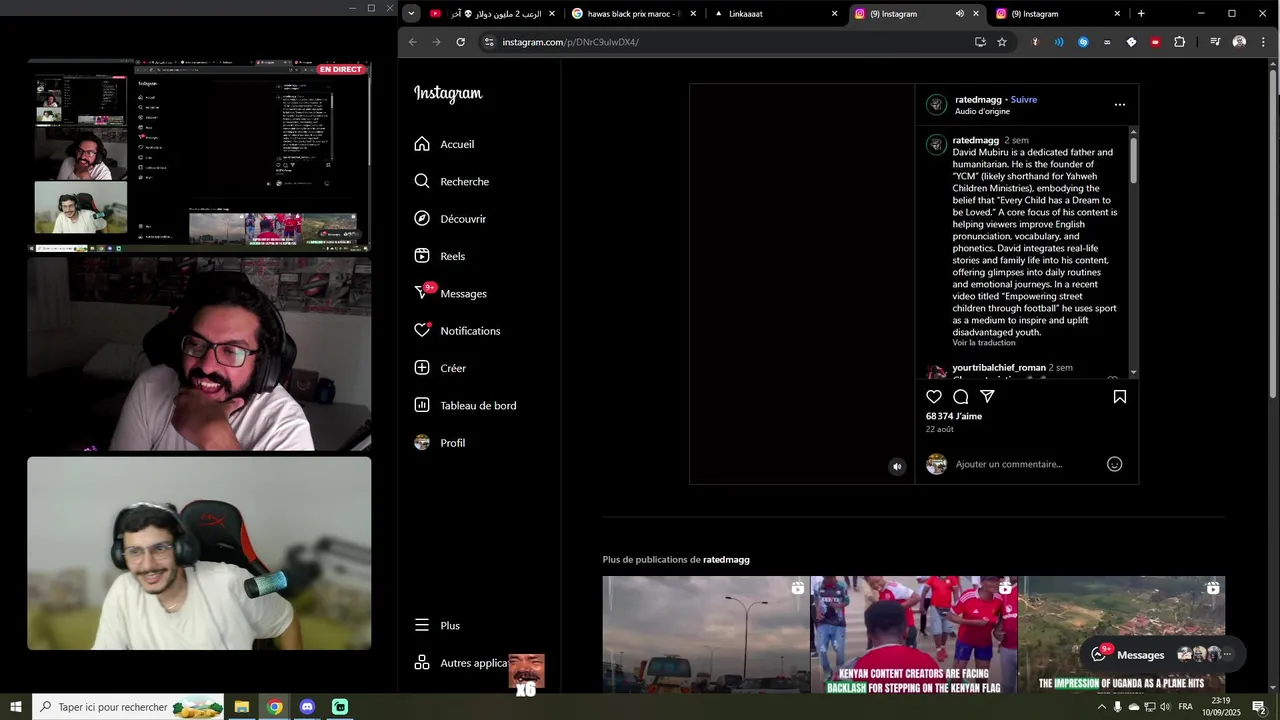Open yourtribalchief_roman commenter profile
Image resolution: width=1280 pixels, height=720 pixels.
999,368
